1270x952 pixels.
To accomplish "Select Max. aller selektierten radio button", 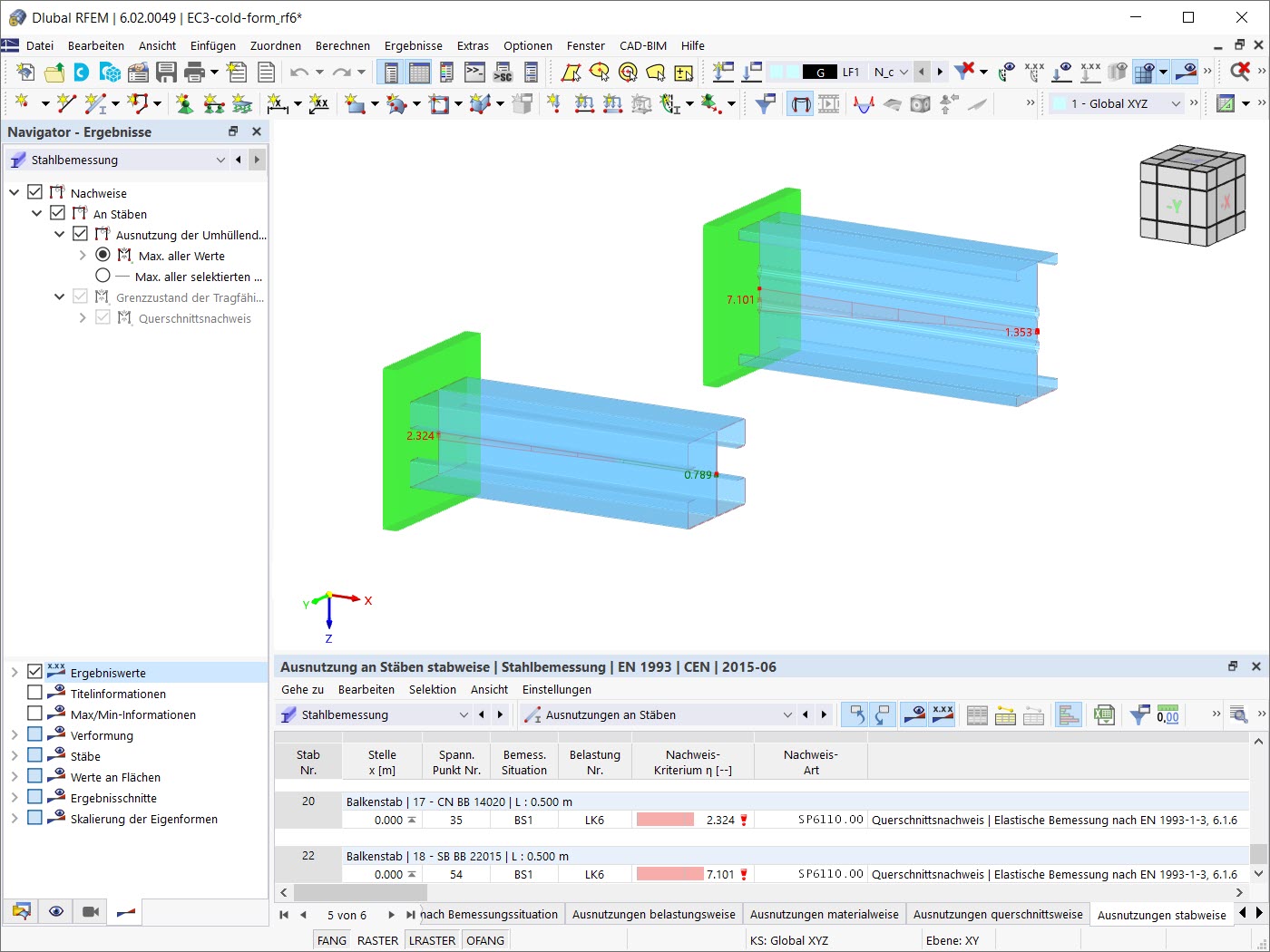I will [103, 276].
